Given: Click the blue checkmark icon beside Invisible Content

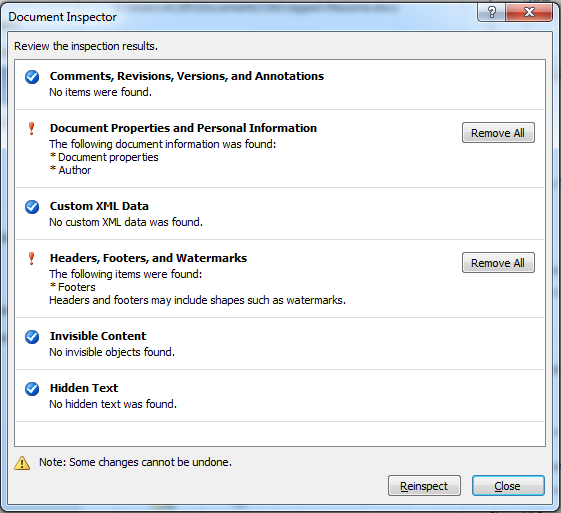Looking at the screenshot, I should (32, 337).
